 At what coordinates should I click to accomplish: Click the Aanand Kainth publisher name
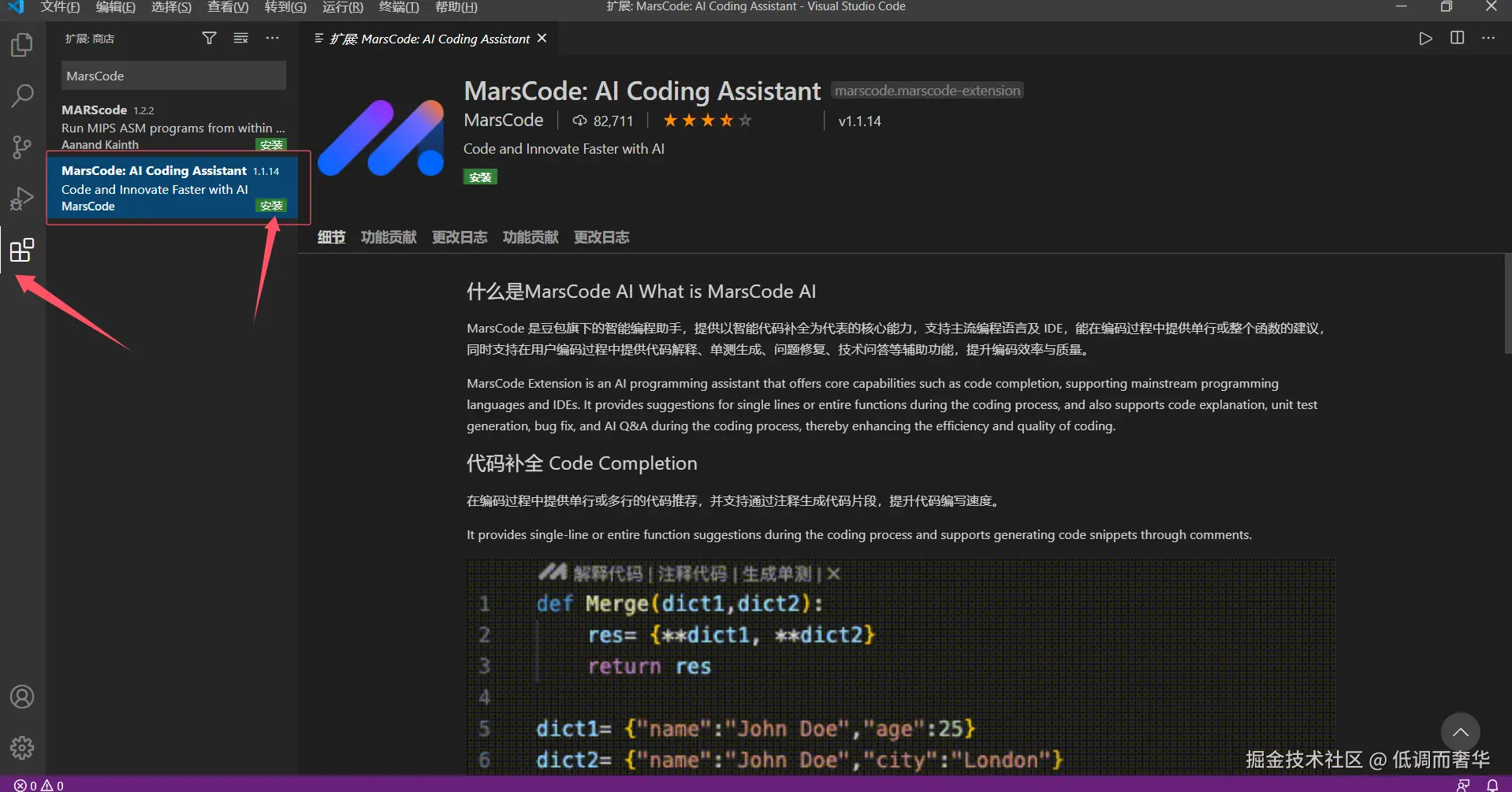coord(100,145)
